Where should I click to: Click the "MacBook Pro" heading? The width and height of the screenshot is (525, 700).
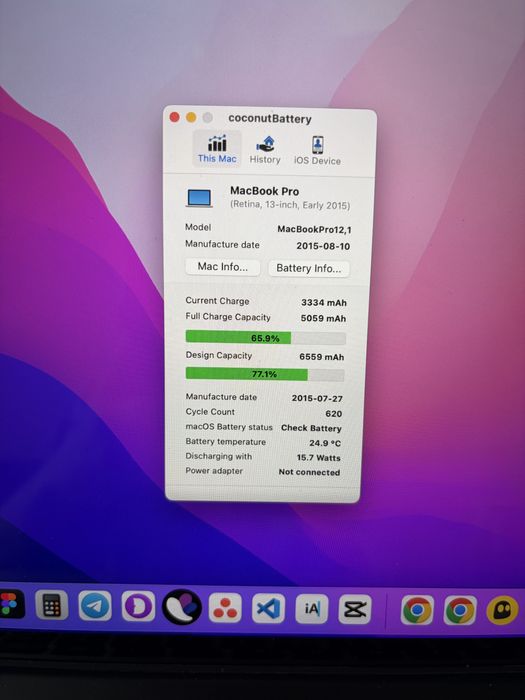click(x=264, y=191)
